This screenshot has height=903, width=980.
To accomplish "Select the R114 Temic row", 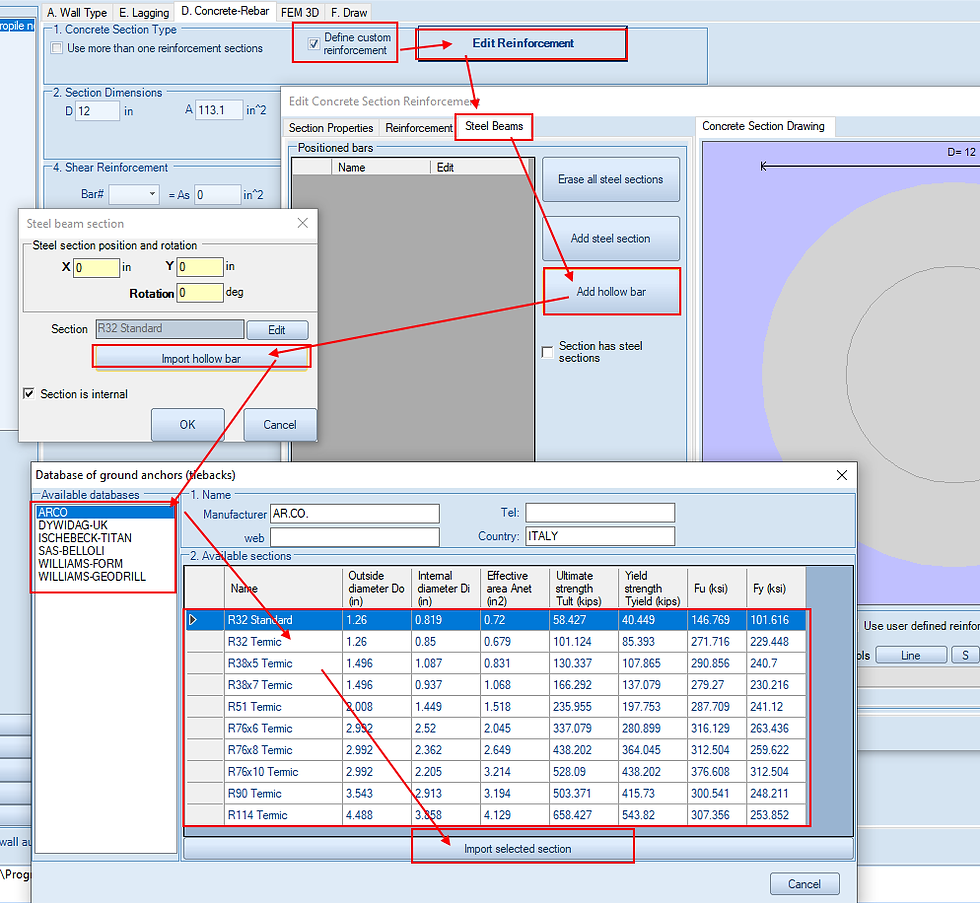I will (496, 815).
